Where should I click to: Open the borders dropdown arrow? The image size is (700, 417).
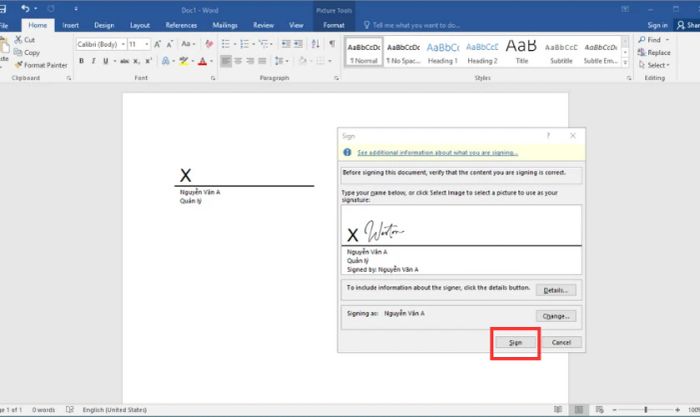pos(329,61)
